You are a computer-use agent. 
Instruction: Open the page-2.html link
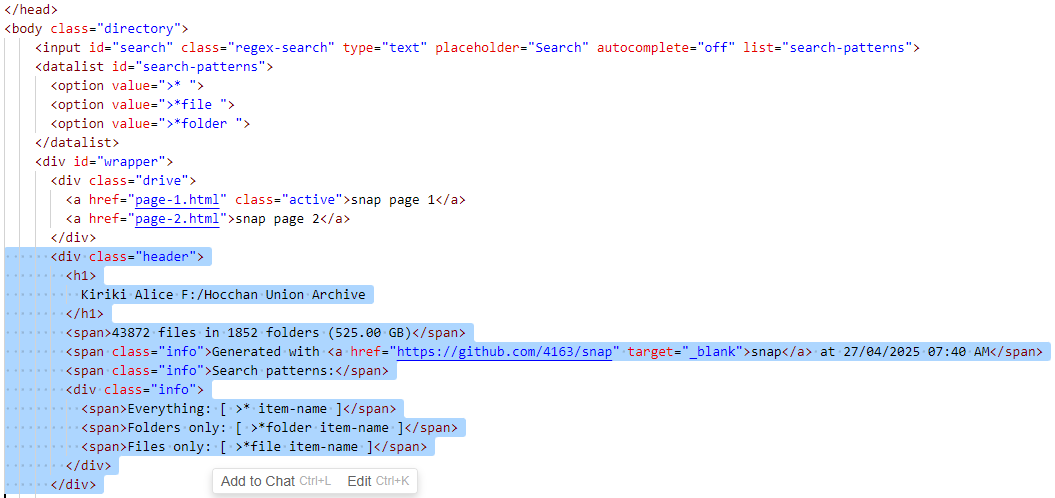point(180,219)
